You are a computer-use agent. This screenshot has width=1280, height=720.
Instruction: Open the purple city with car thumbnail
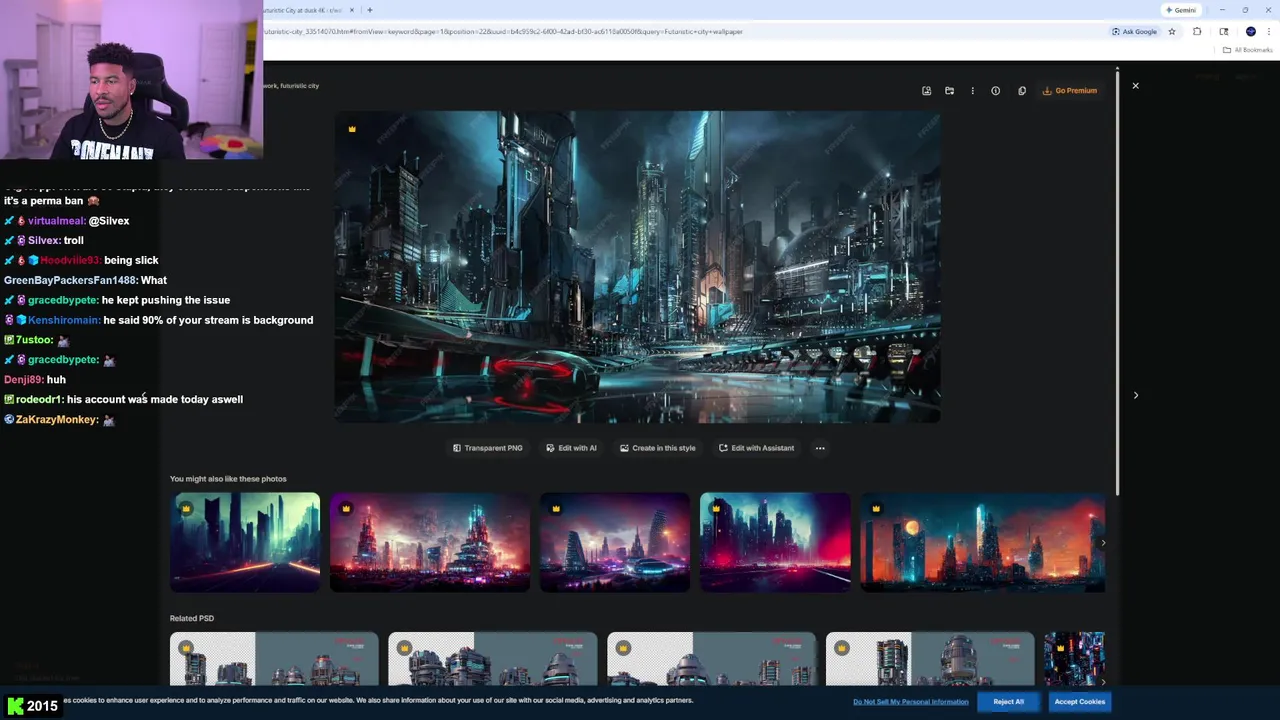click(615, 542)
